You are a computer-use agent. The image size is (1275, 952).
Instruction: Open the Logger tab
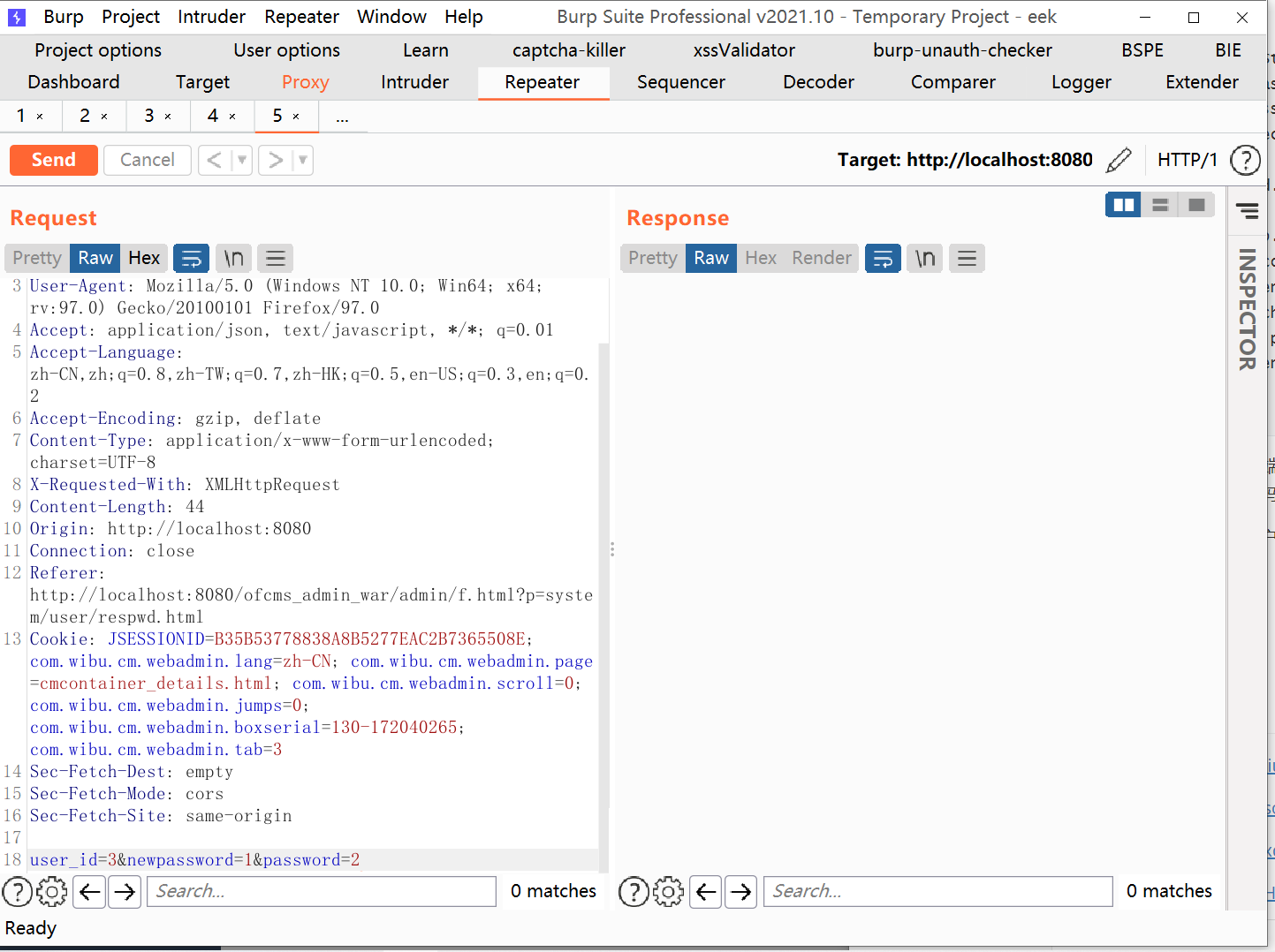[1081, 82]
